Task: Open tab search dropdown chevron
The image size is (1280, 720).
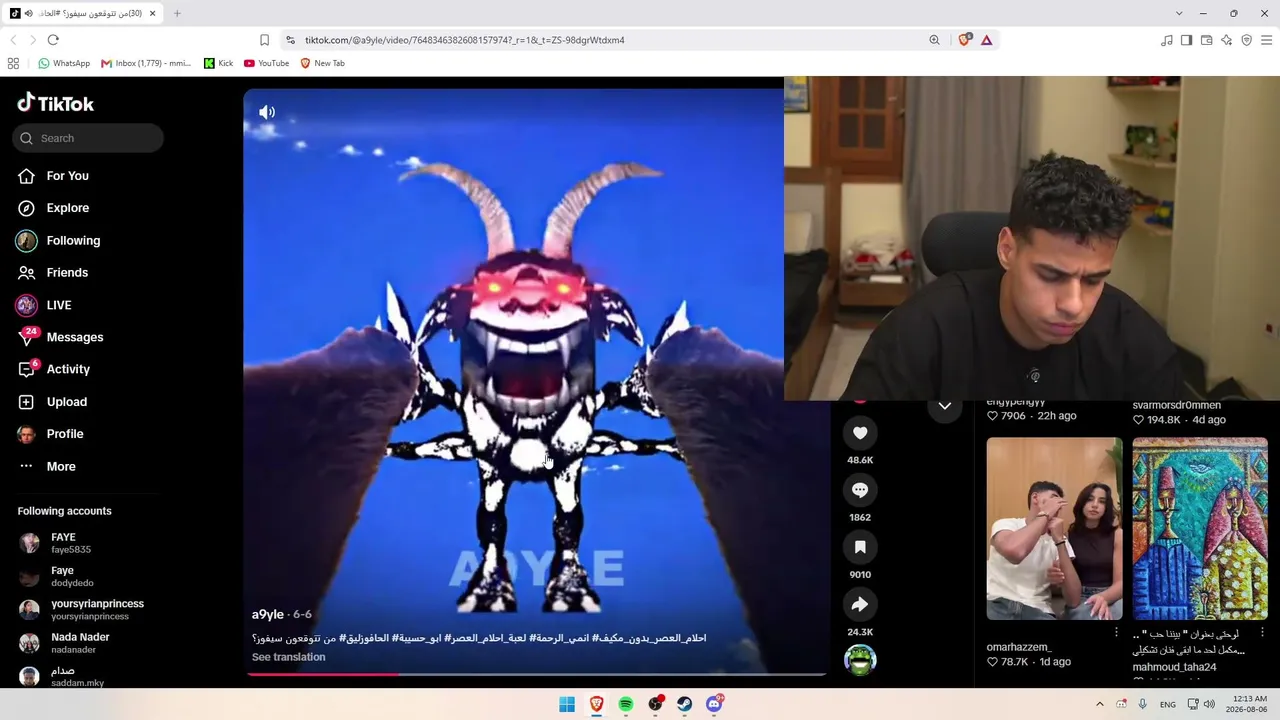Action: click(1179, 13)
